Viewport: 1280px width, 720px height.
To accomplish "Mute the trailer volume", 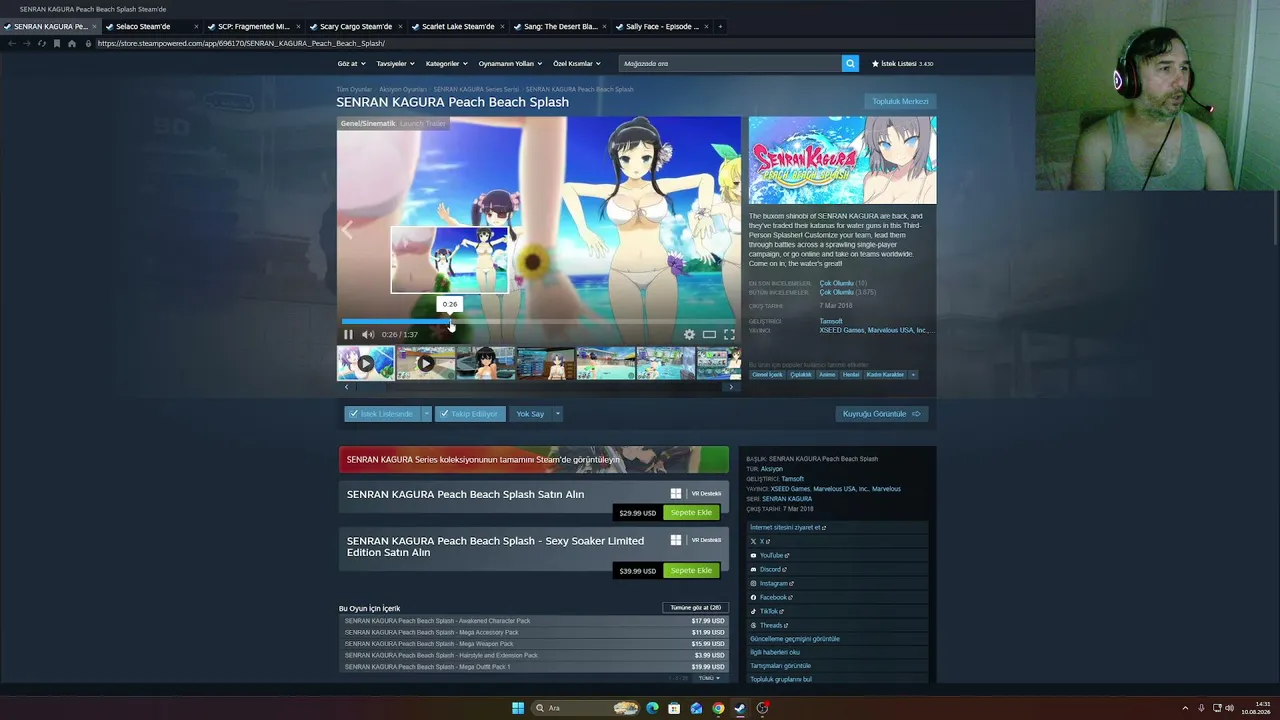I will tap(368, 335).
